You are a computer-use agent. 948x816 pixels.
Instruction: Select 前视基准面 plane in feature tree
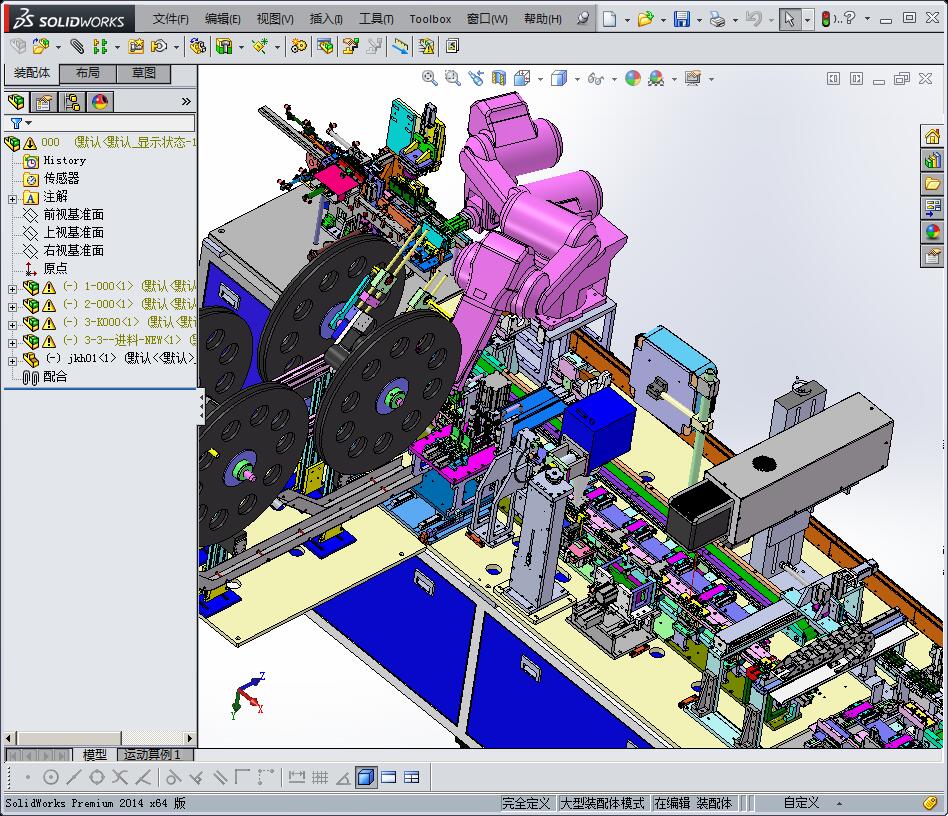pyautogui.click(x=73, y=215)
